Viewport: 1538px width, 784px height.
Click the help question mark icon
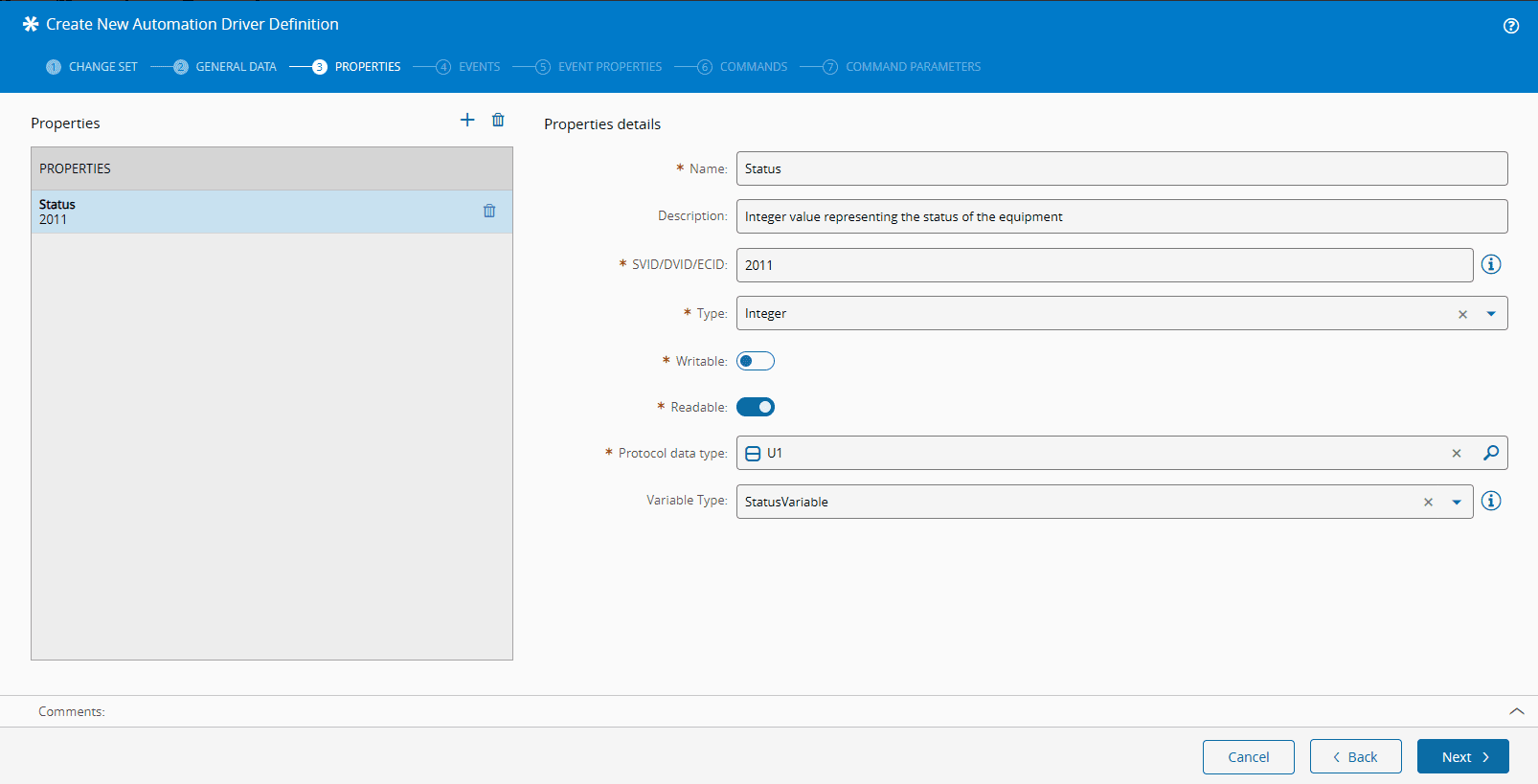(1511, 26)
